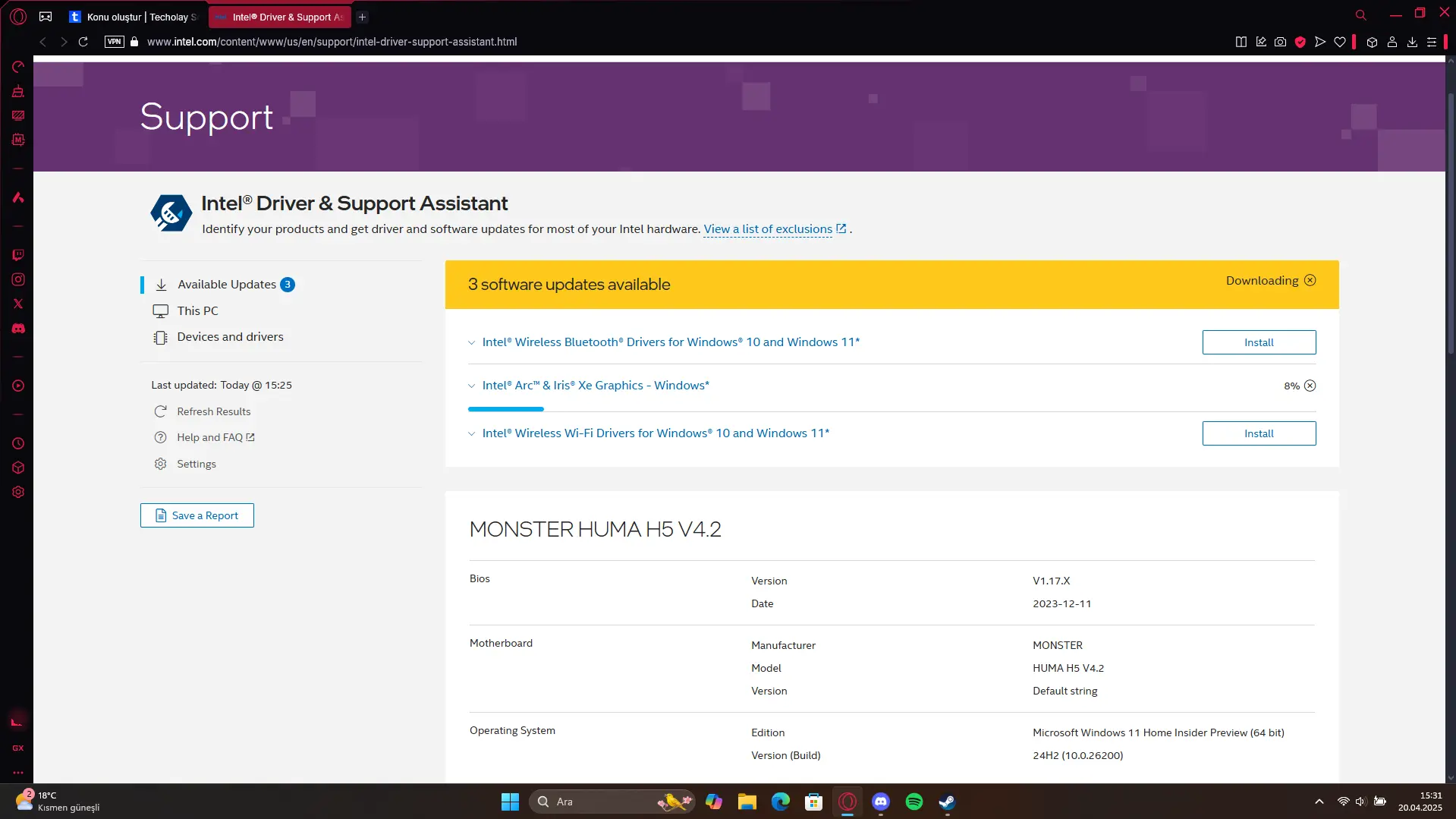Toggle the VPN badge in address bar
Image resolution: width=1456 pixels, height=819 pixels.
tap(114, 42)
